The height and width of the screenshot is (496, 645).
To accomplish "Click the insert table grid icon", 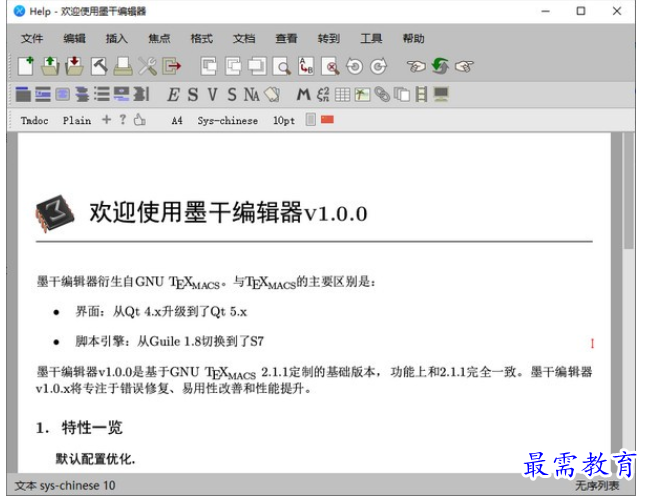I will pos(342,95).
